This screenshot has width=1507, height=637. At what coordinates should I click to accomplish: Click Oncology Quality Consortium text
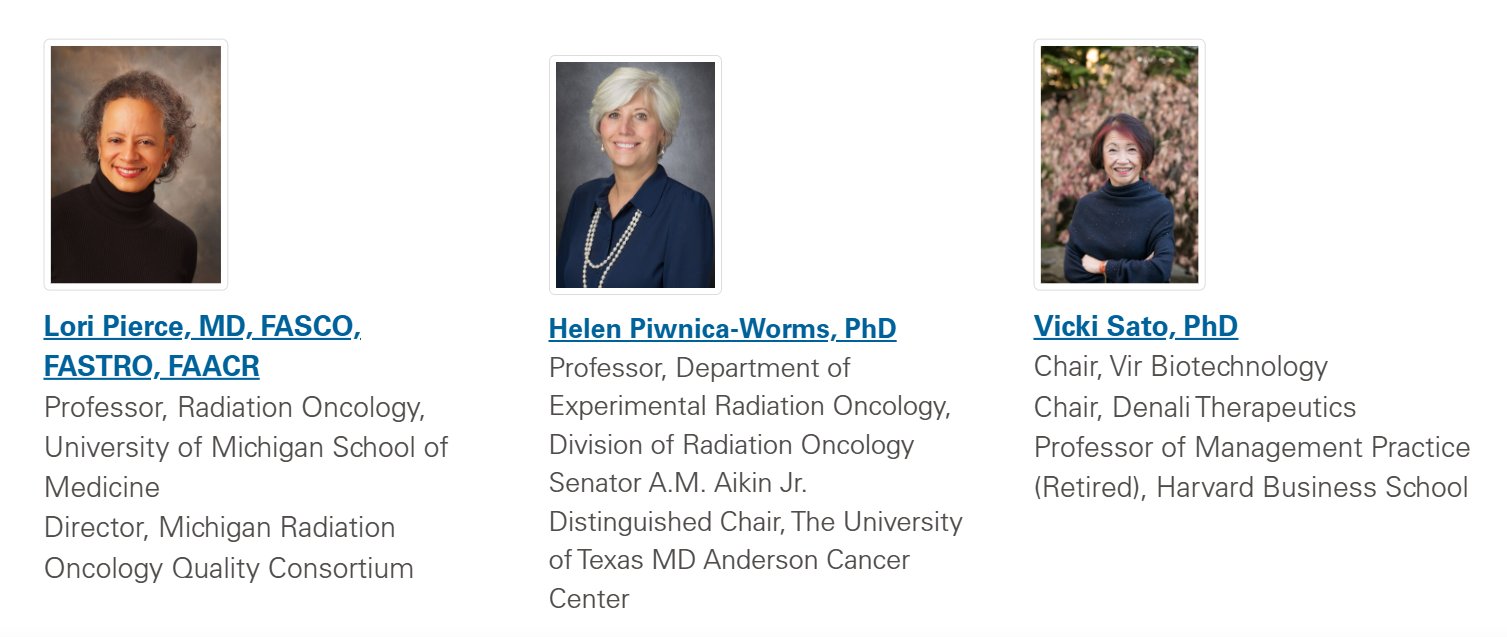(x=229, y=568)
